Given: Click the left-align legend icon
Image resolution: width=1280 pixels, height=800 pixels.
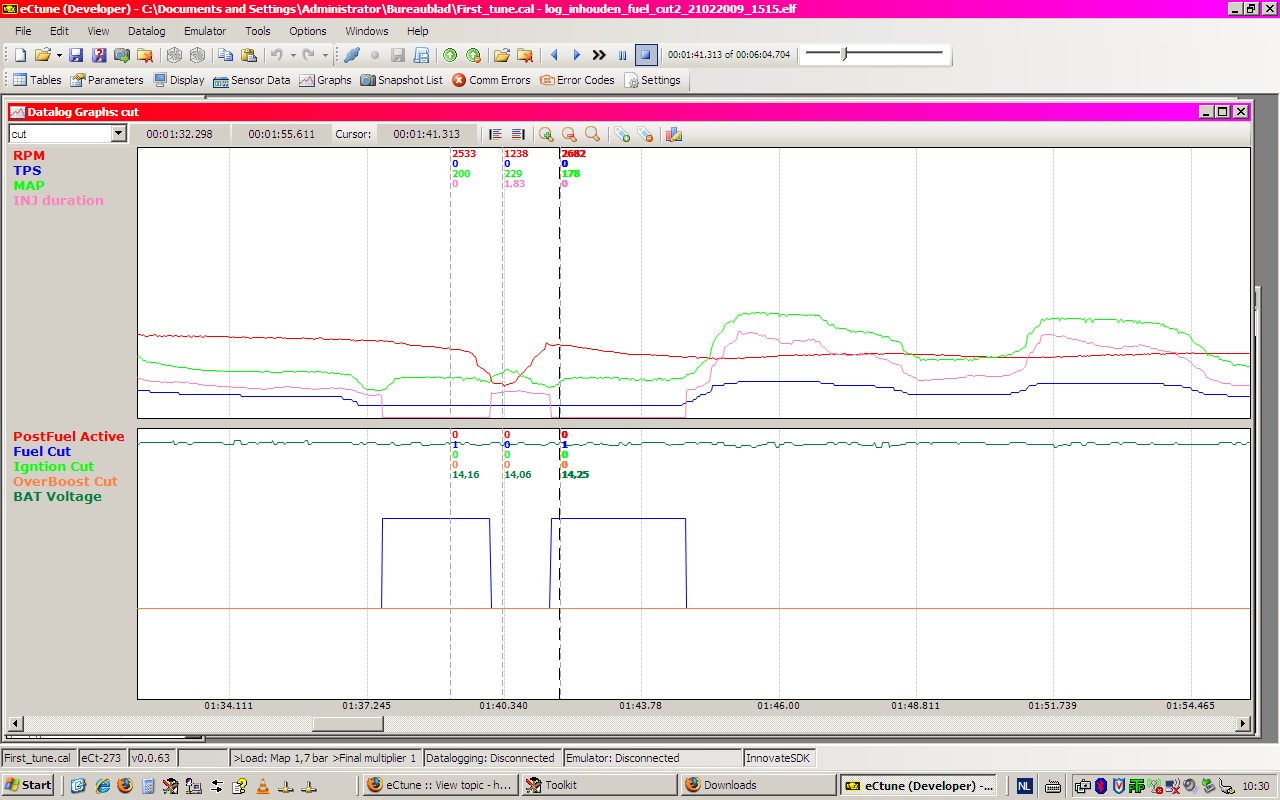Looking at the screenshot, I should click(x=495, y=134).
